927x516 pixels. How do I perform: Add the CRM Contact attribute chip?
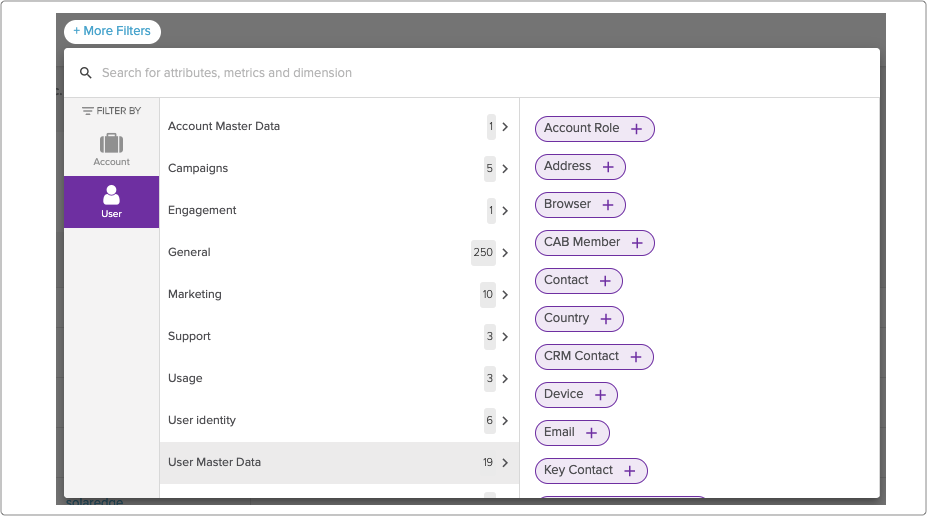pos(594,357)
